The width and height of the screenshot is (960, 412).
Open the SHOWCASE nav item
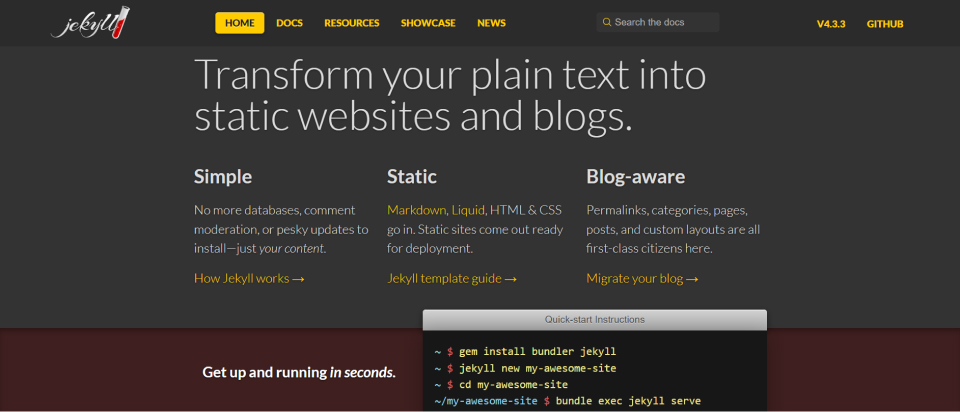click(428, 23)
